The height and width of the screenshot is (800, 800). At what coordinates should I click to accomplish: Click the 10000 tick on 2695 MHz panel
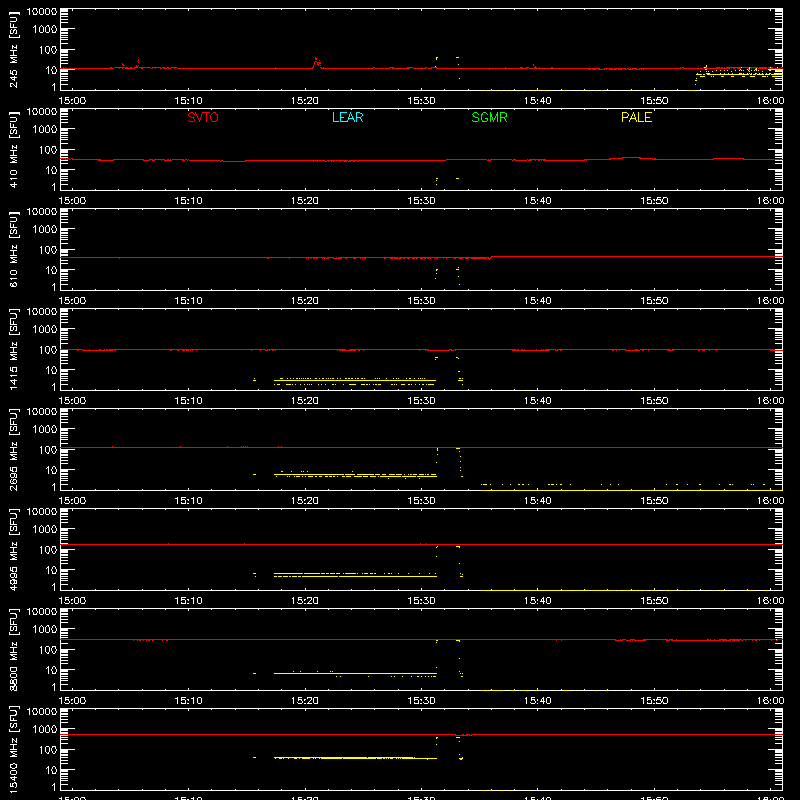pos(42,412)
